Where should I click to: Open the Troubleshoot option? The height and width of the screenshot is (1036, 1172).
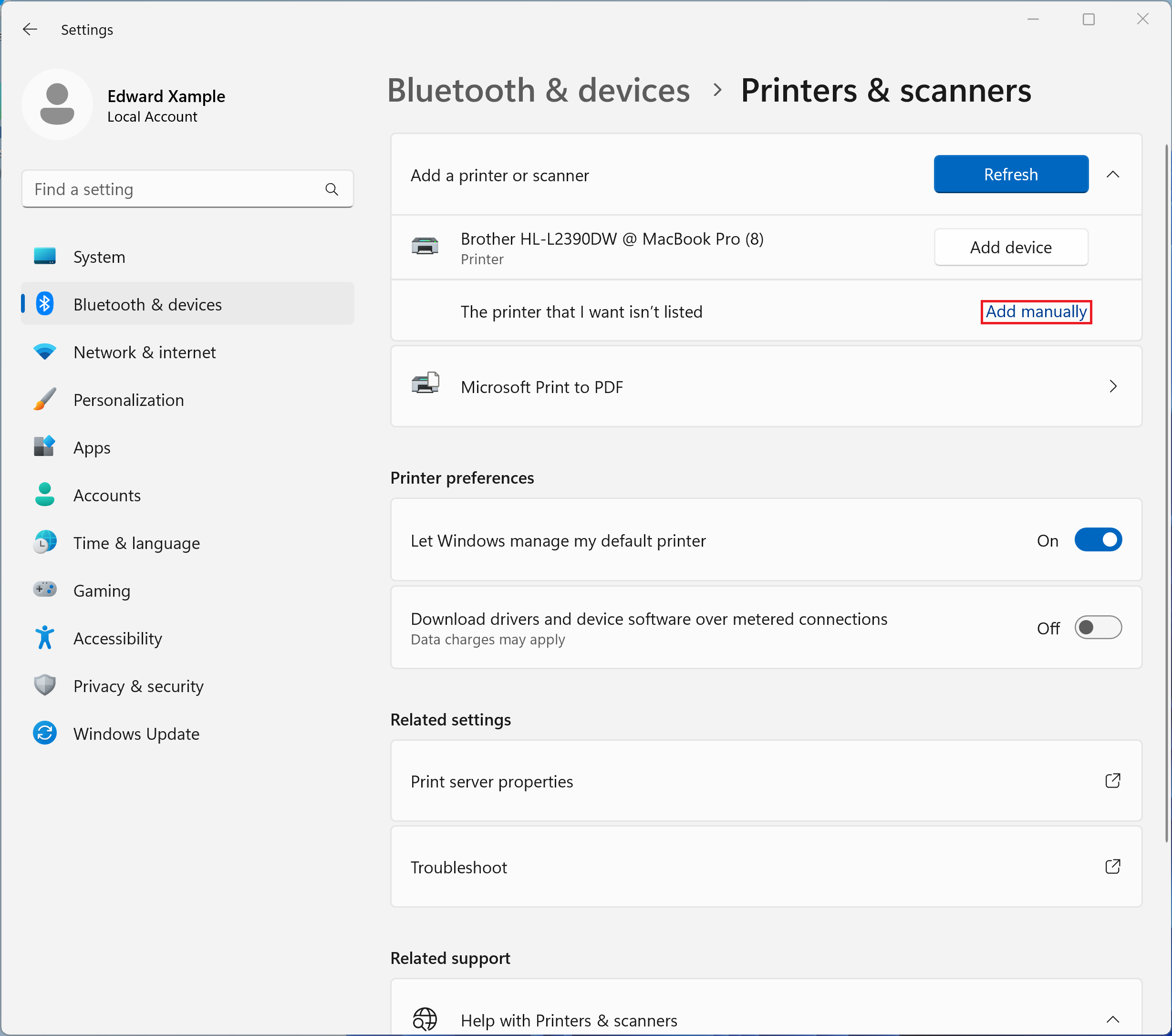point(766,866)
